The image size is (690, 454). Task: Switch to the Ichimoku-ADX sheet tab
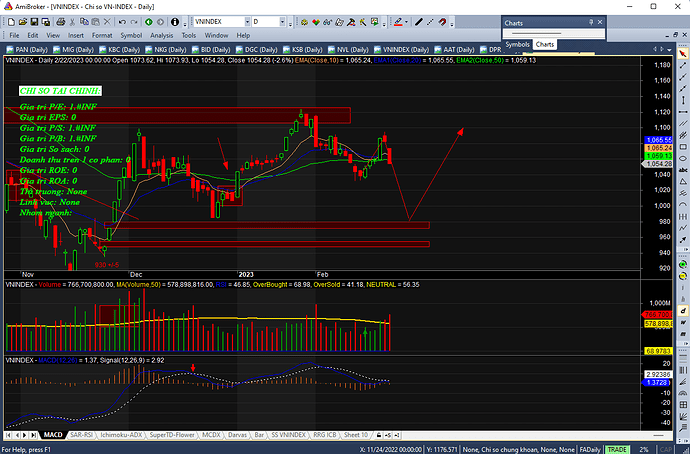click(x=121, y=435)
